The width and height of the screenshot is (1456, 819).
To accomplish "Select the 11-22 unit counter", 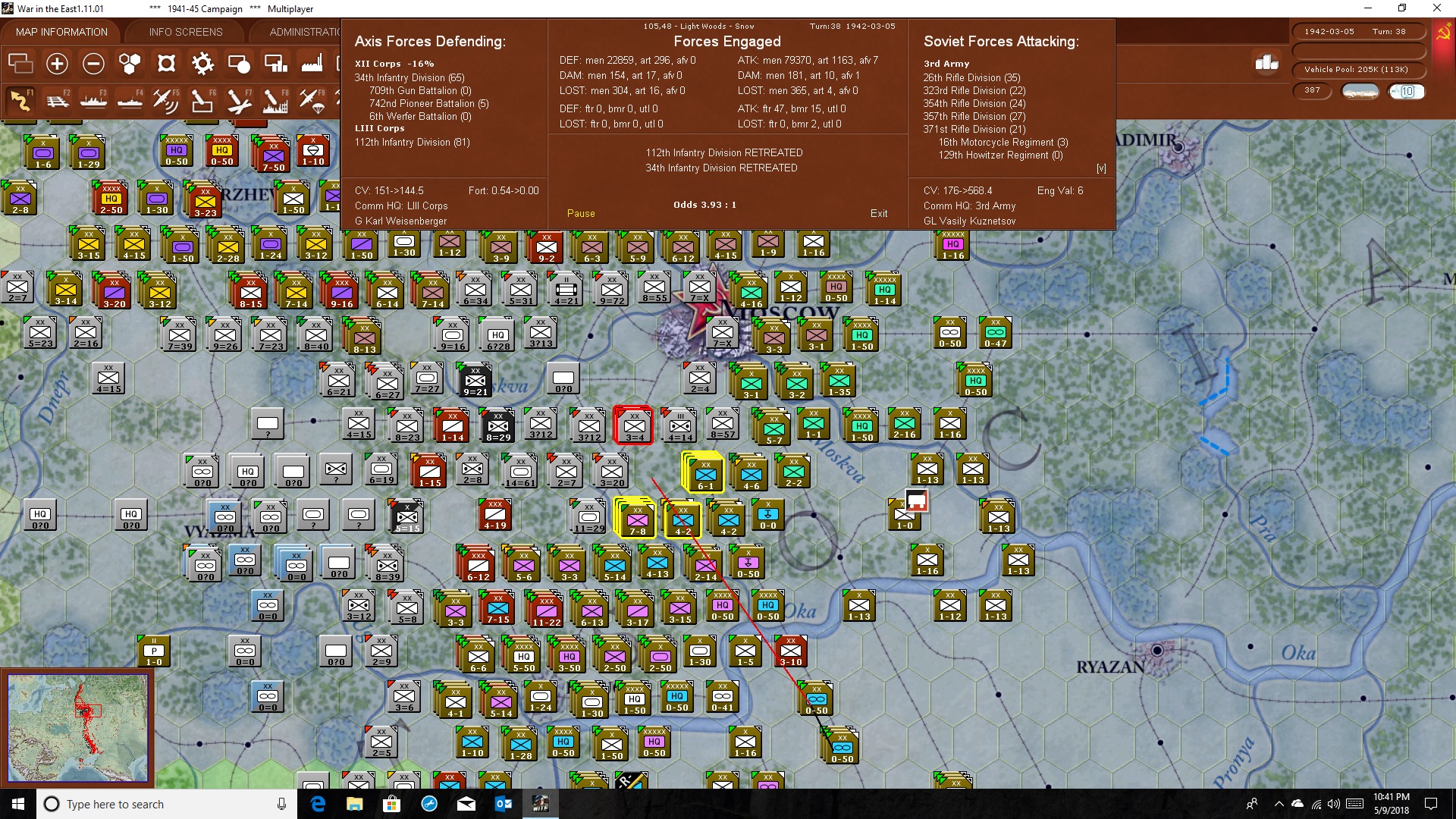I will click(546, 610).
